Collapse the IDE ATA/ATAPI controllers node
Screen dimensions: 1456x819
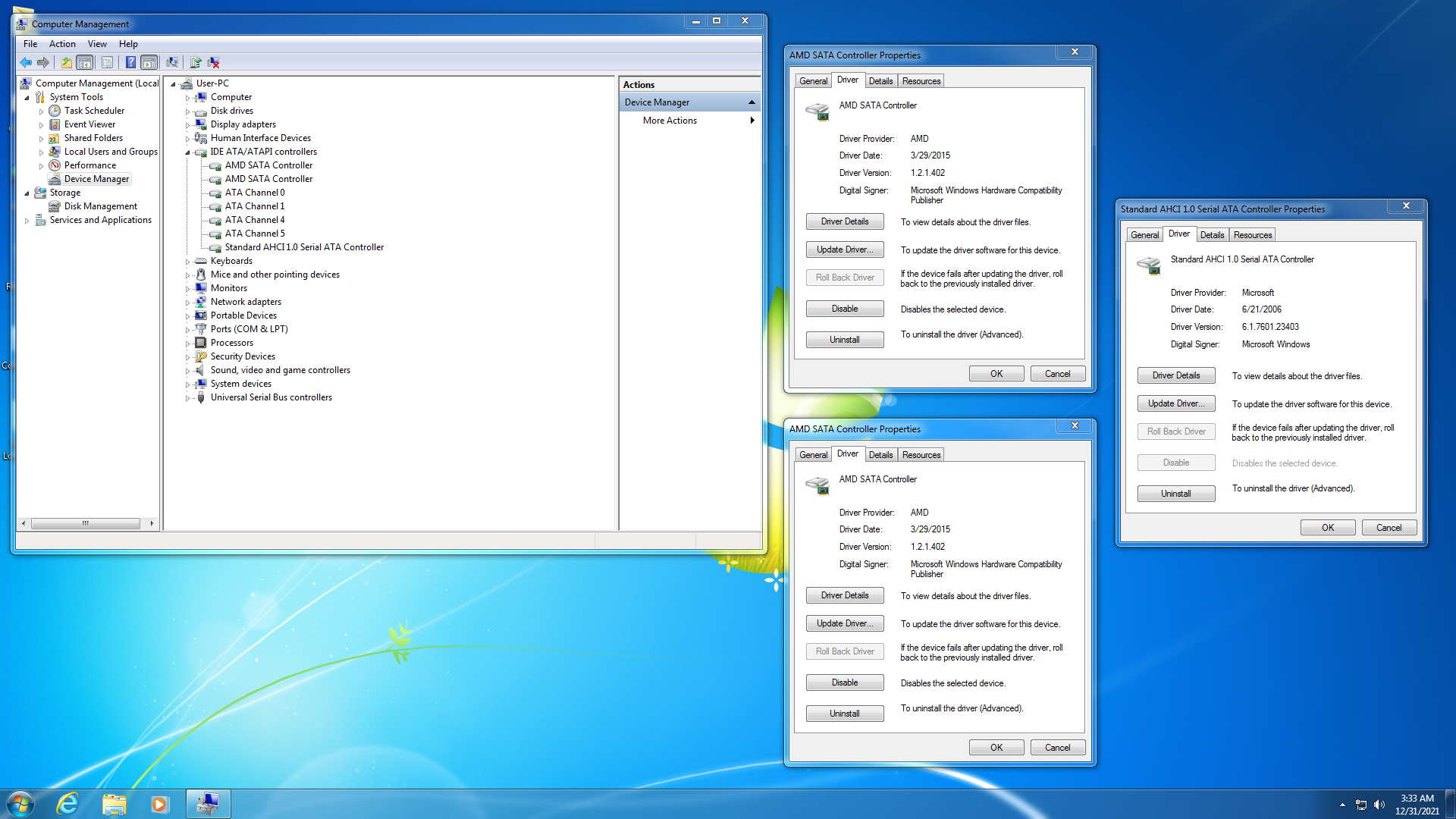point(188,152)
